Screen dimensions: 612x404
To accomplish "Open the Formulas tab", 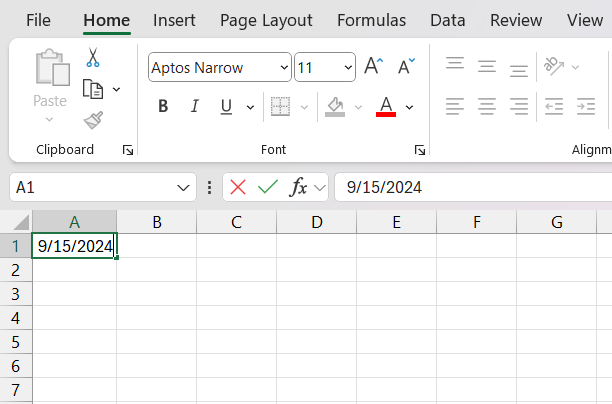I will (372, 20).
